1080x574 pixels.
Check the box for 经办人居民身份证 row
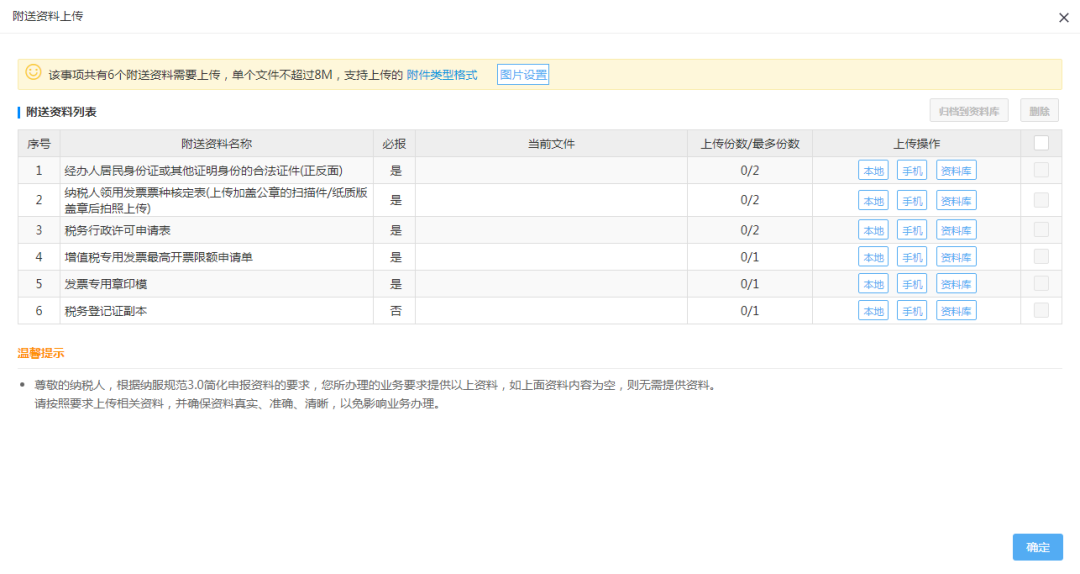pos(1041,170)
